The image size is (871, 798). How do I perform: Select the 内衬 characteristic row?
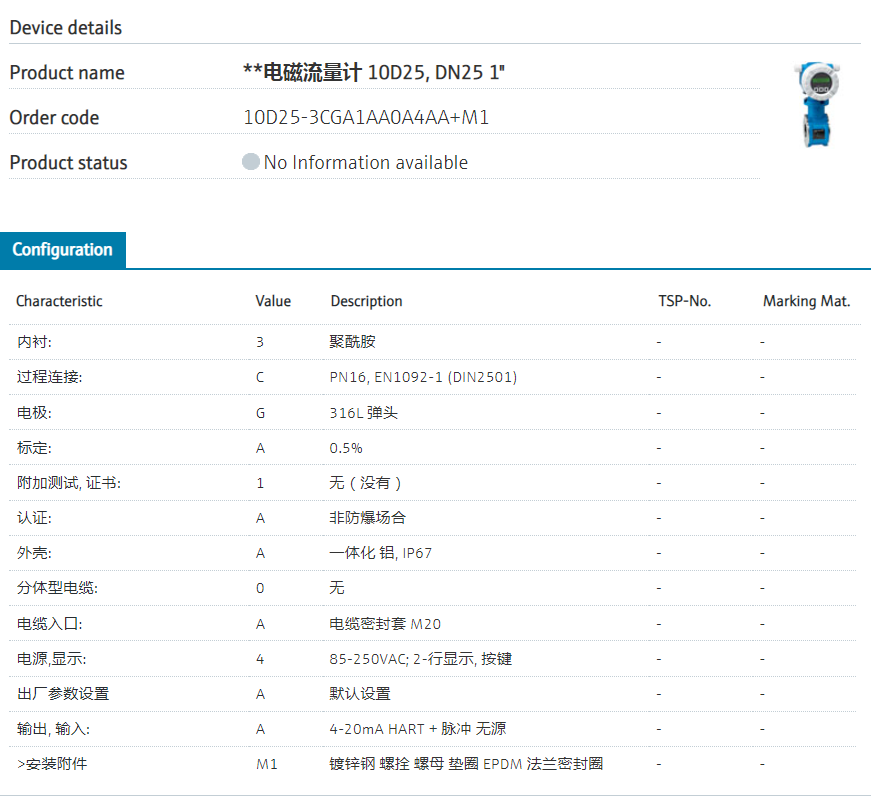point(34,342)
